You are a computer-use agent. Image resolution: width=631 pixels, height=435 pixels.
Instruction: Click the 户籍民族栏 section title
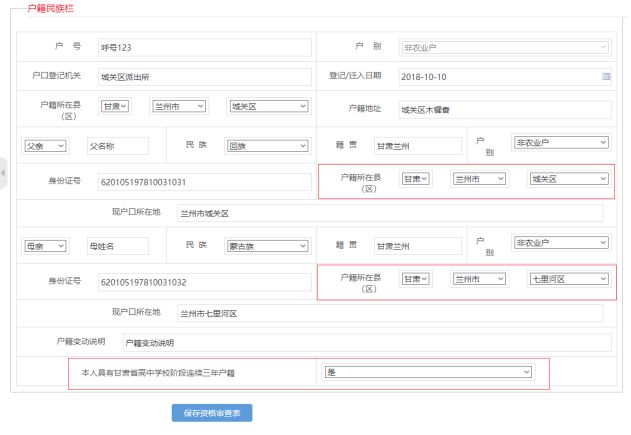pos(51,8)
